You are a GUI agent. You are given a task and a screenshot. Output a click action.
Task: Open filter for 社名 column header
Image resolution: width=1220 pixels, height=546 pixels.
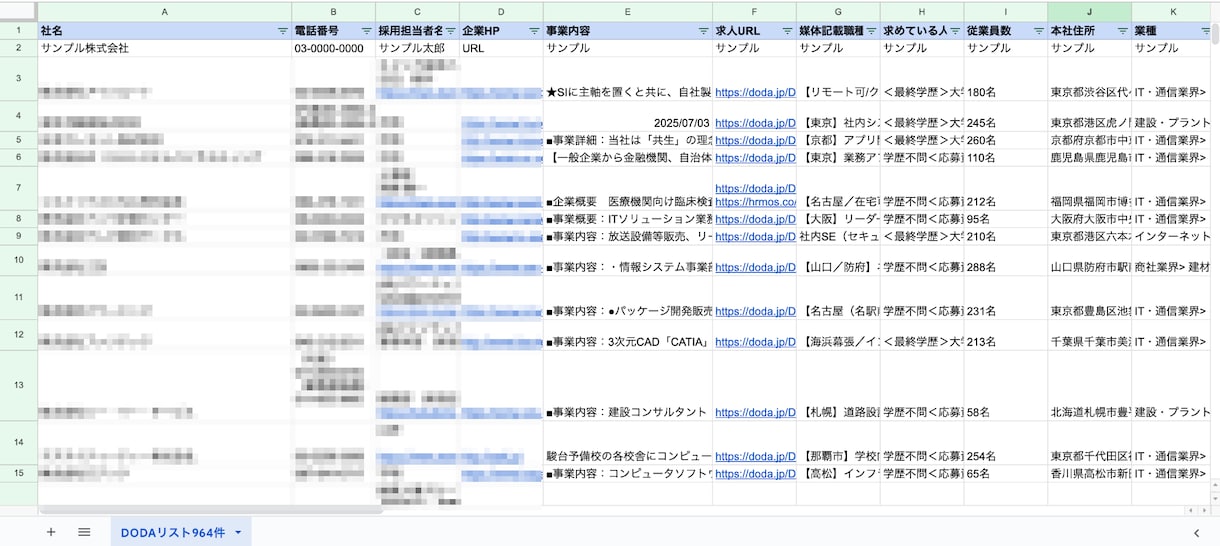pos(282,31)
